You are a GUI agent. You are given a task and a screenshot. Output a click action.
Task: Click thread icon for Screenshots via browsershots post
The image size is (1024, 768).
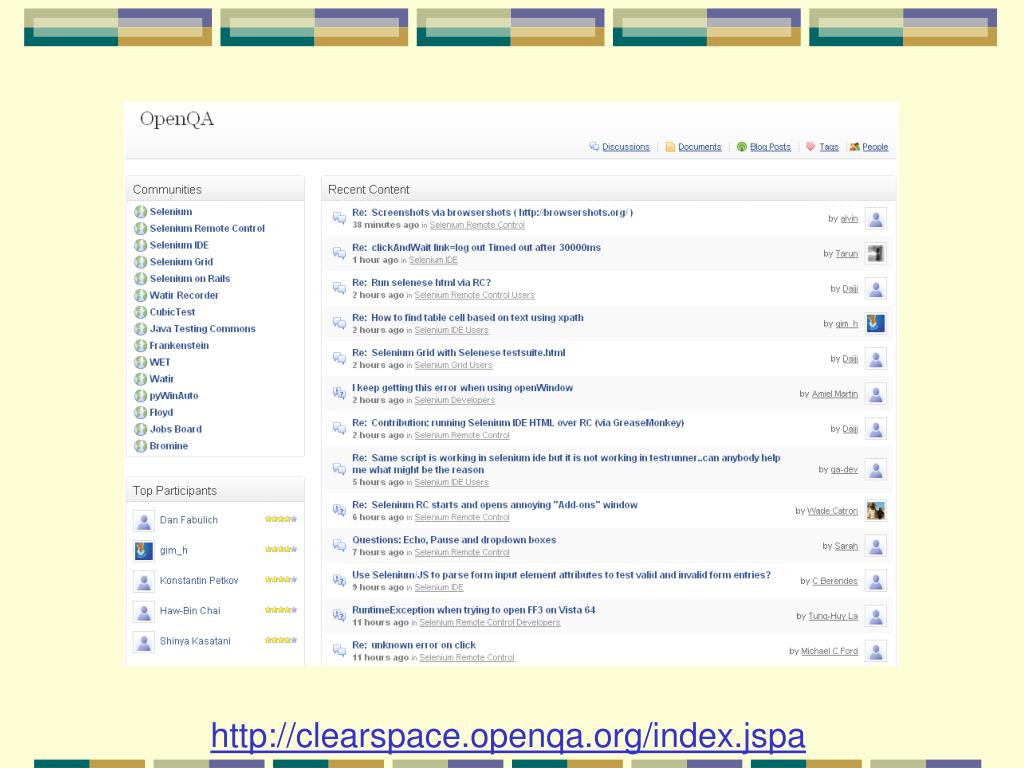(339, 217)
